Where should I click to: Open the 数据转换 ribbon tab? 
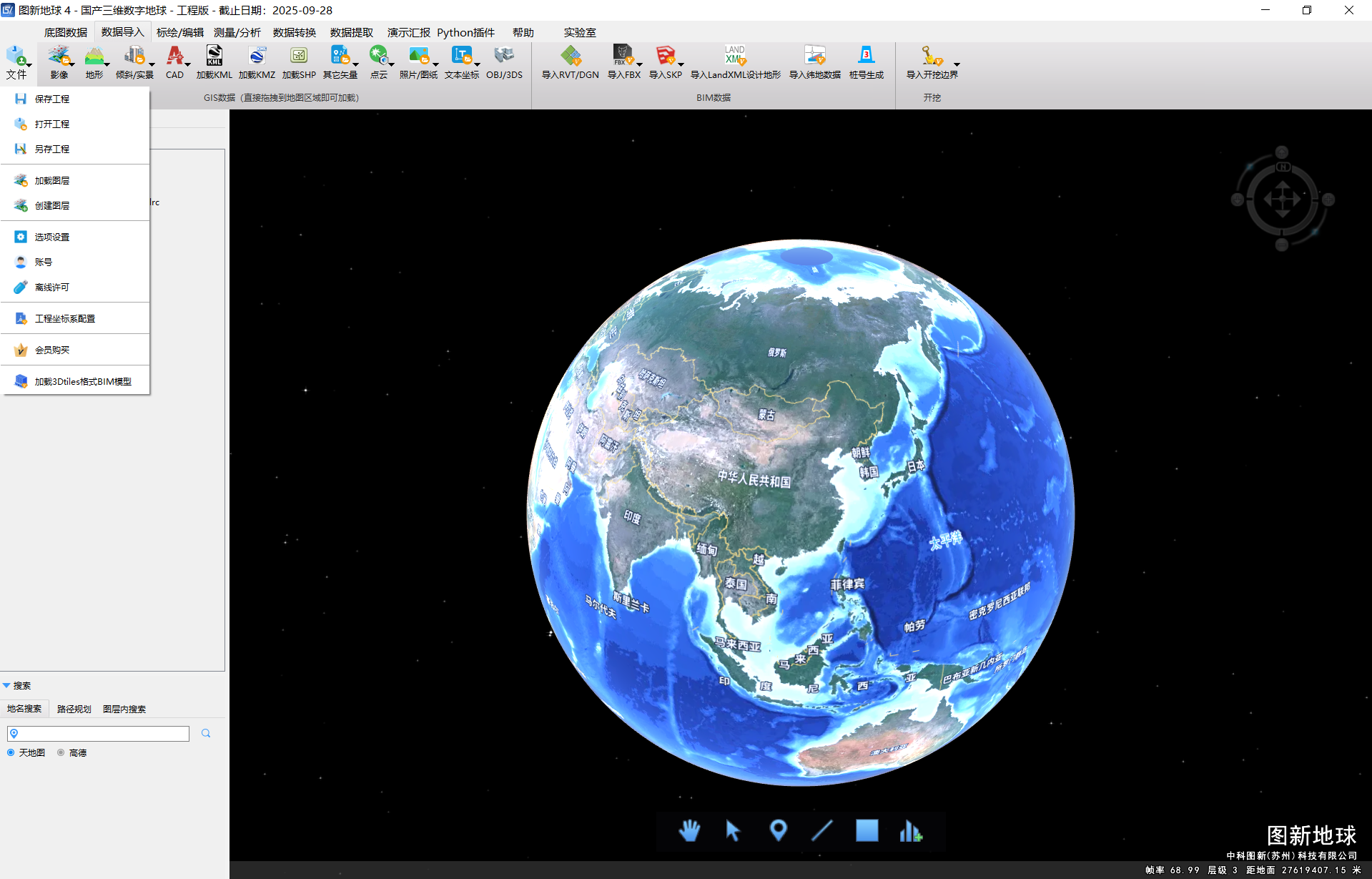coord(295,32)
